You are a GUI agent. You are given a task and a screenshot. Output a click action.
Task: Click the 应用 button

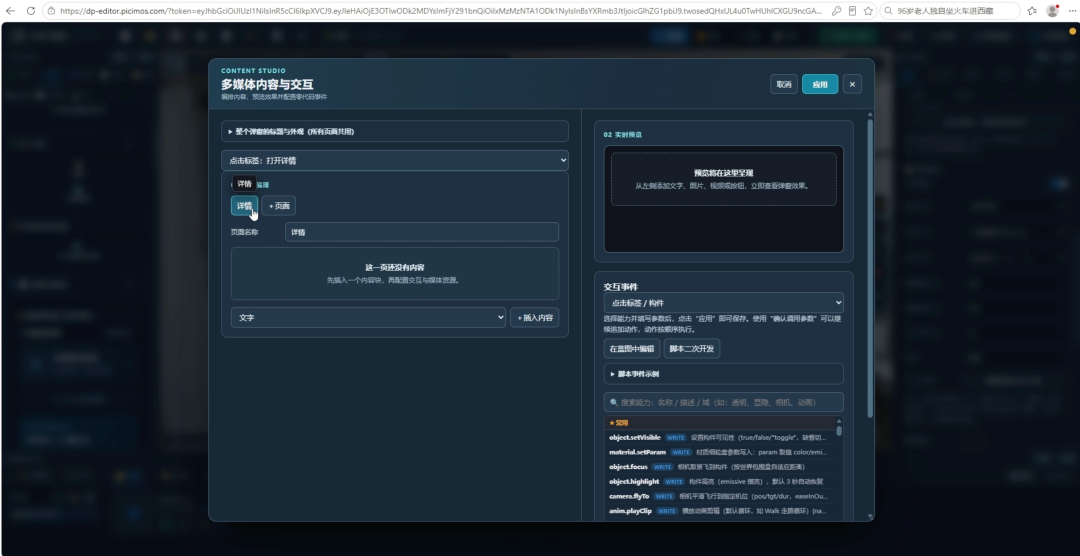(820, 84)
